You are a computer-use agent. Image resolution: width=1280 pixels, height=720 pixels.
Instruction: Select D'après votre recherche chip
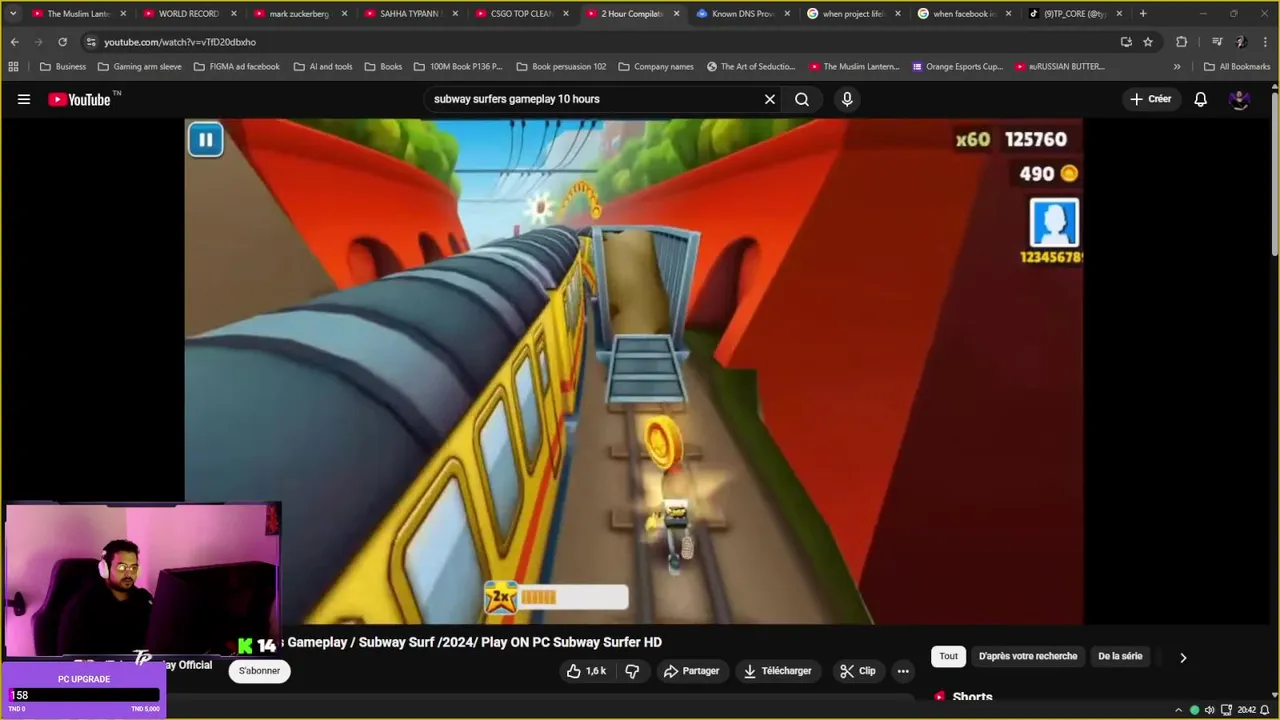pyautogui.click(x=1028, y=656)
